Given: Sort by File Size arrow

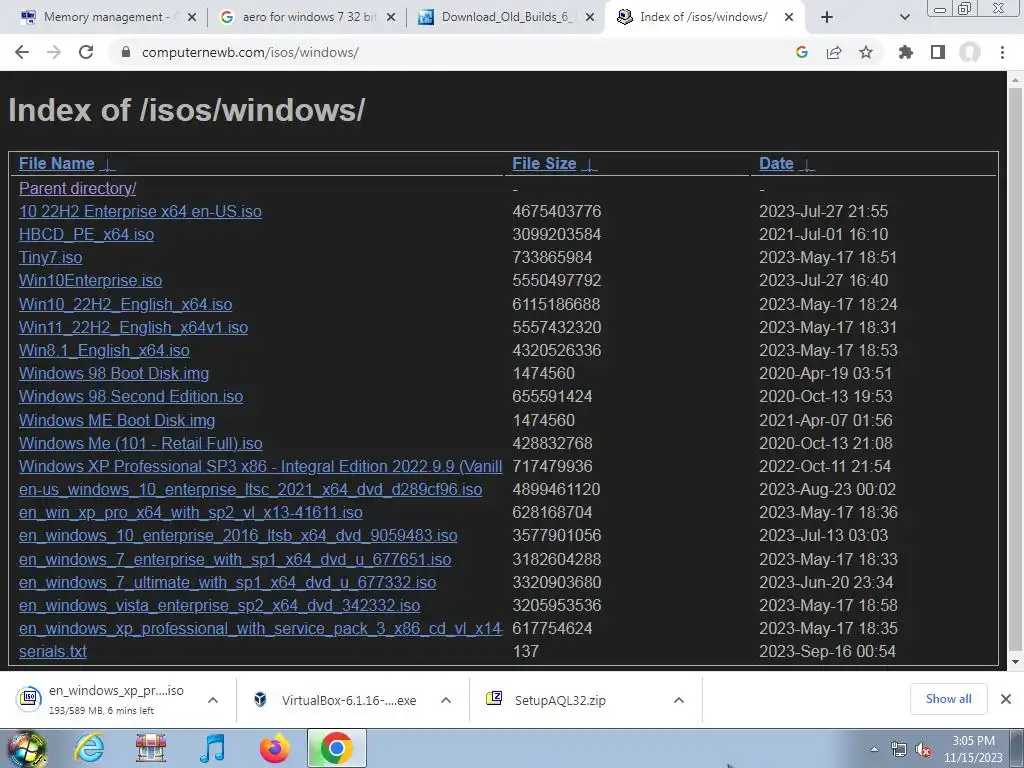Looking at the screenshot, I should pos(589,165).
